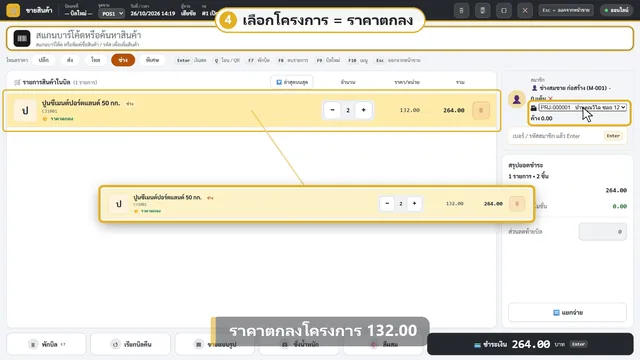Click the เรียกบิลคืน recall bill button
Viewport: 640px width, 360px height.
tap(131, 344)
